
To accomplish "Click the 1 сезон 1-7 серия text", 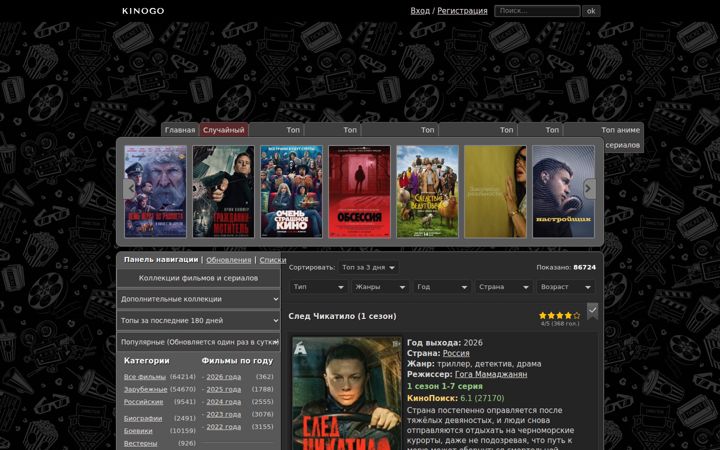I will coord(444,386).
